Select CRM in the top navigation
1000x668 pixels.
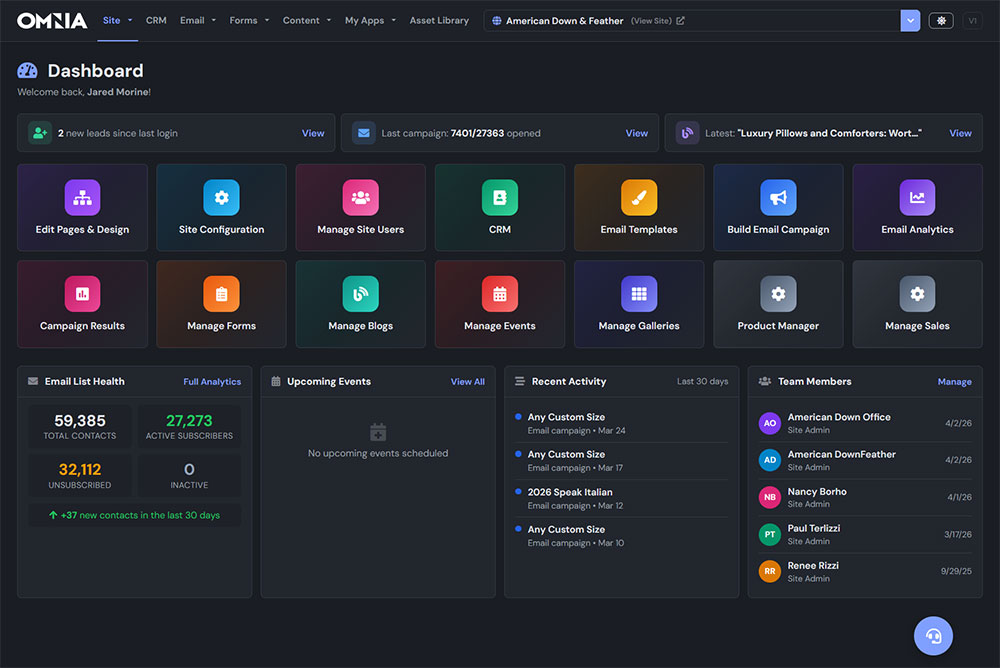click(x=155, y=19)
